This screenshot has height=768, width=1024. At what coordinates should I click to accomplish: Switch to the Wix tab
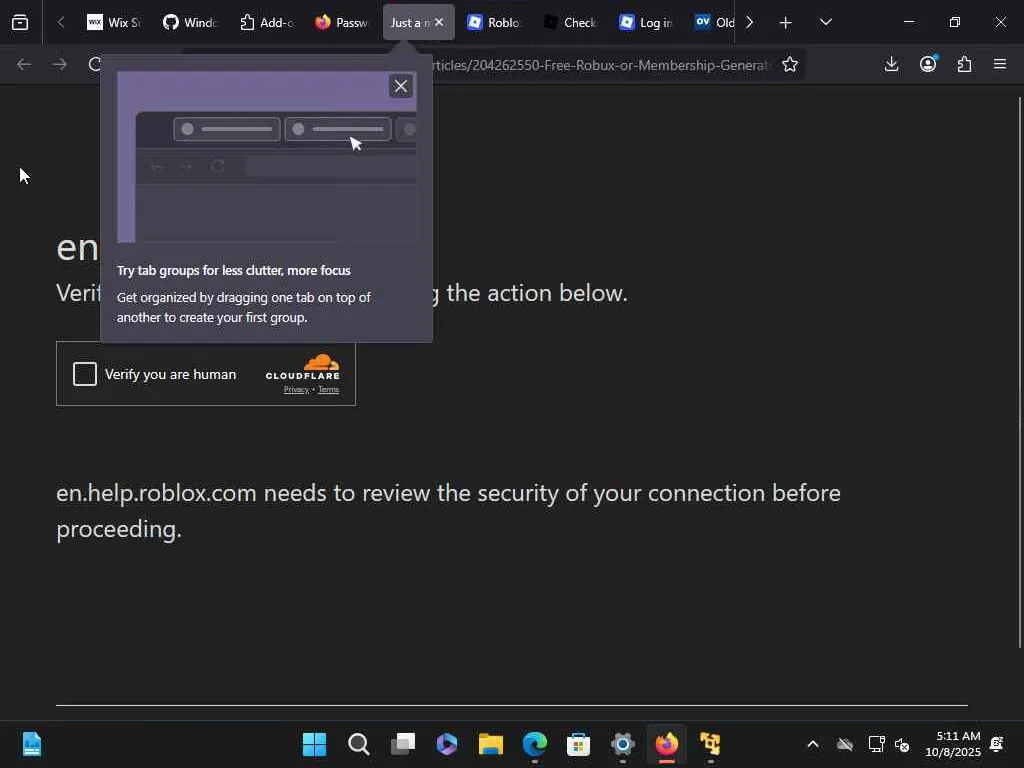114,23
